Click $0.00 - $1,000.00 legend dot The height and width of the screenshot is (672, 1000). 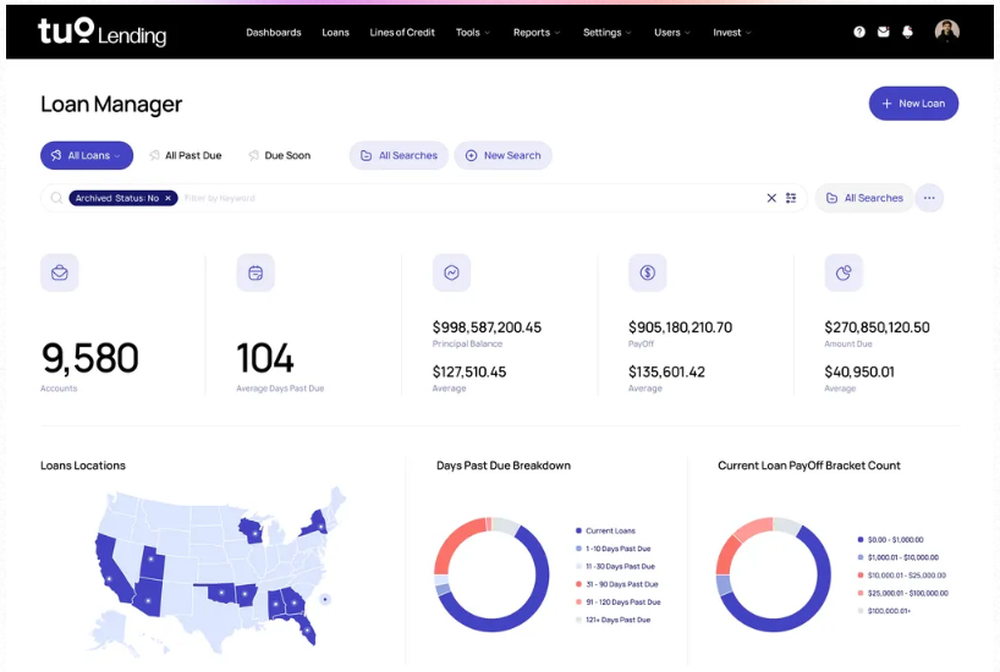(x=860, y=539)
